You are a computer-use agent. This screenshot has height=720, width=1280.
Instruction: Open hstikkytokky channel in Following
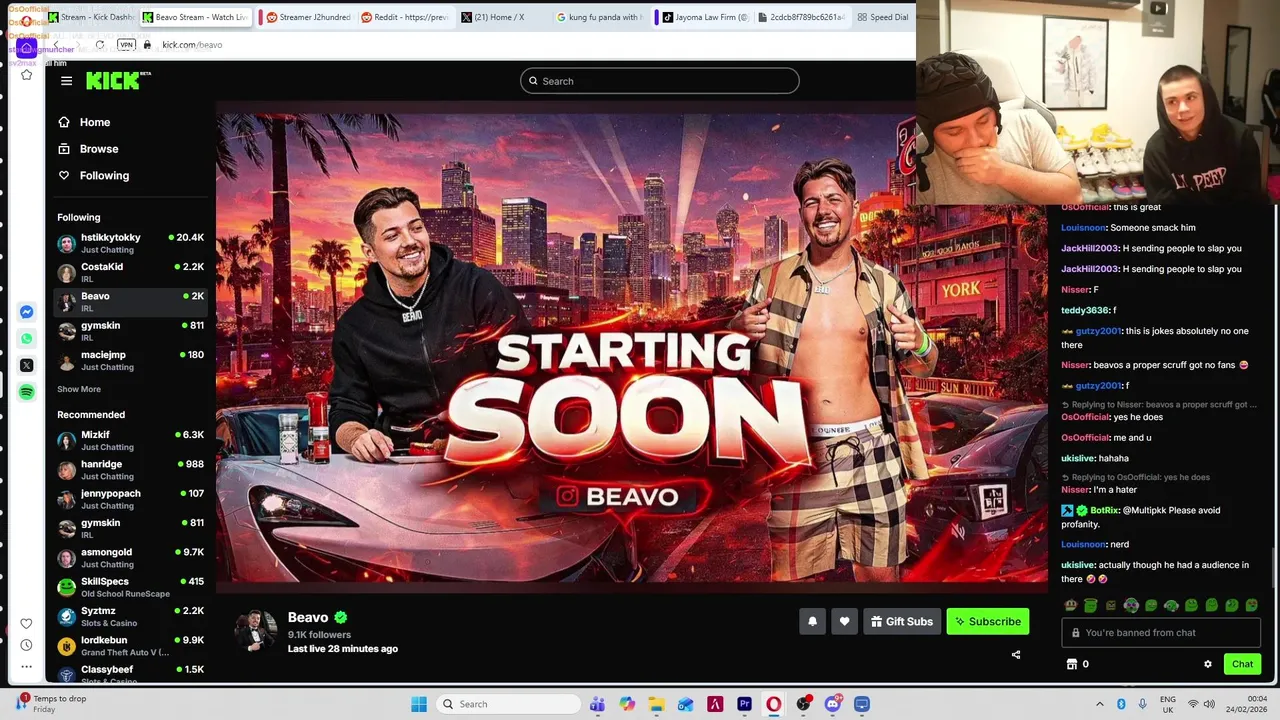point(130,243)
